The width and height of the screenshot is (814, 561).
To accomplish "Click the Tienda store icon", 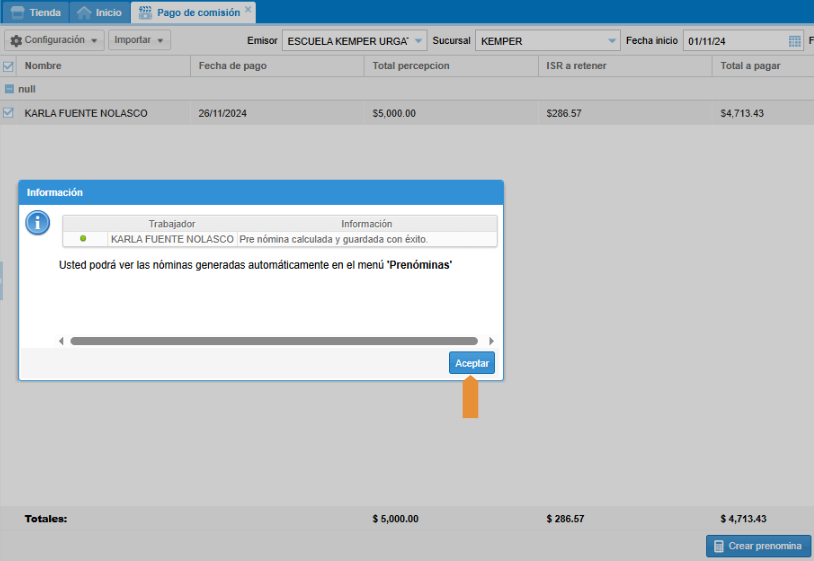I will (x=17, y=13).
